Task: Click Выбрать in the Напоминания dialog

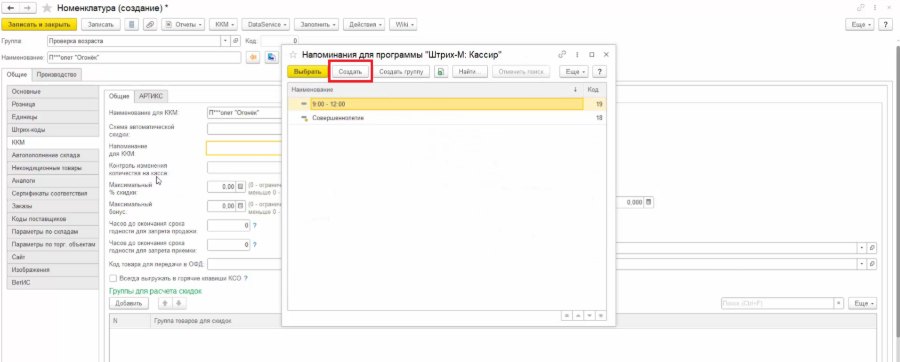Action: (x=307, y=72)
